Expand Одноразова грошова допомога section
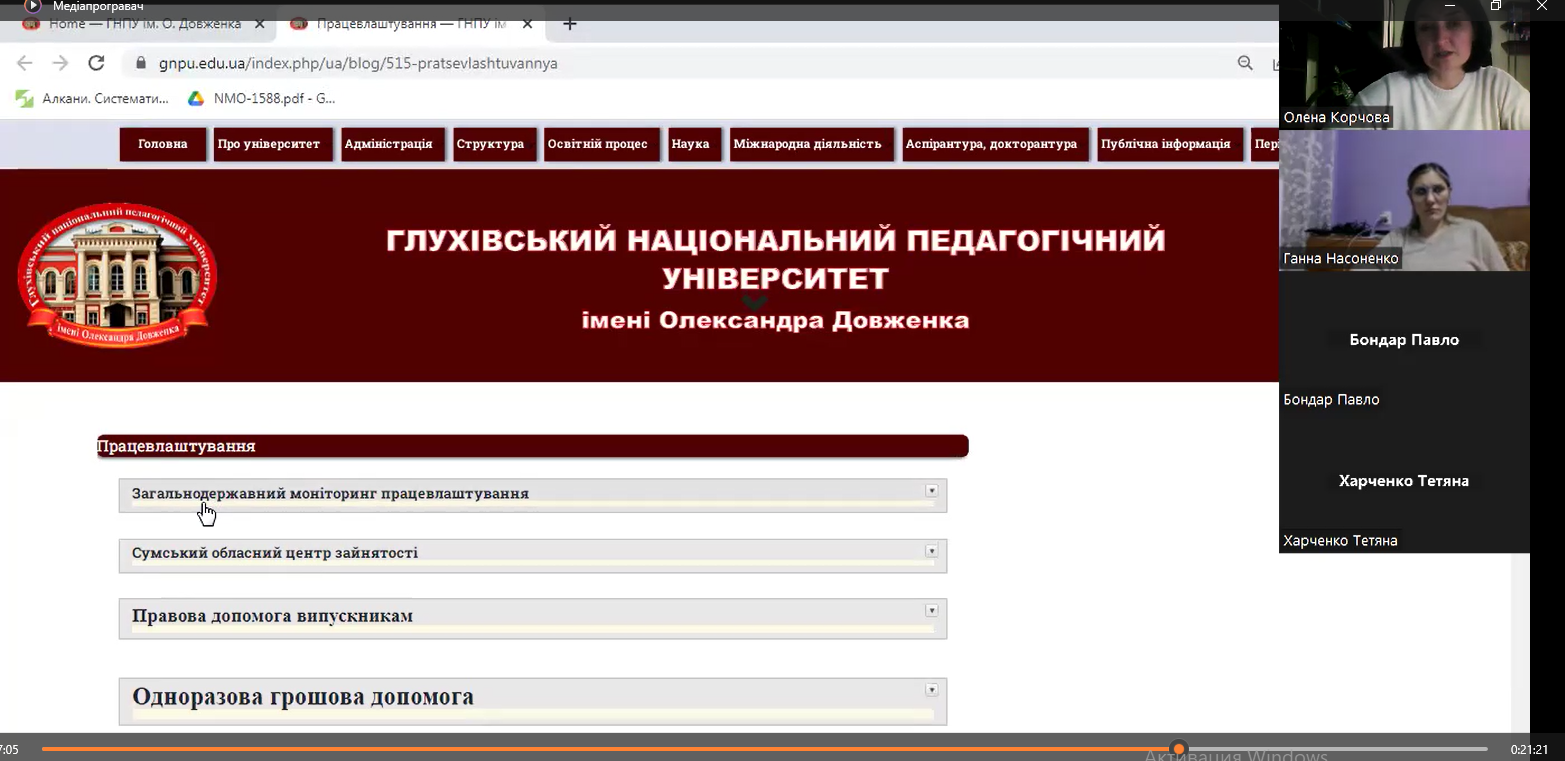This screenshot has height=761, width=1565. coord(533,701)
